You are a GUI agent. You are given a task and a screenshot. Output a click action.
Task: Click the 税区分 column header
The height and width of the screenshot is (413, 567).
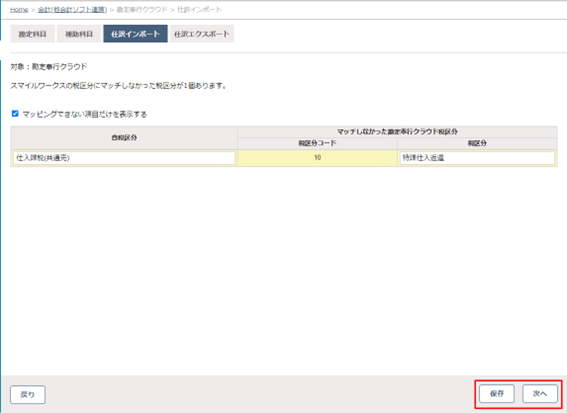(477, 143)
